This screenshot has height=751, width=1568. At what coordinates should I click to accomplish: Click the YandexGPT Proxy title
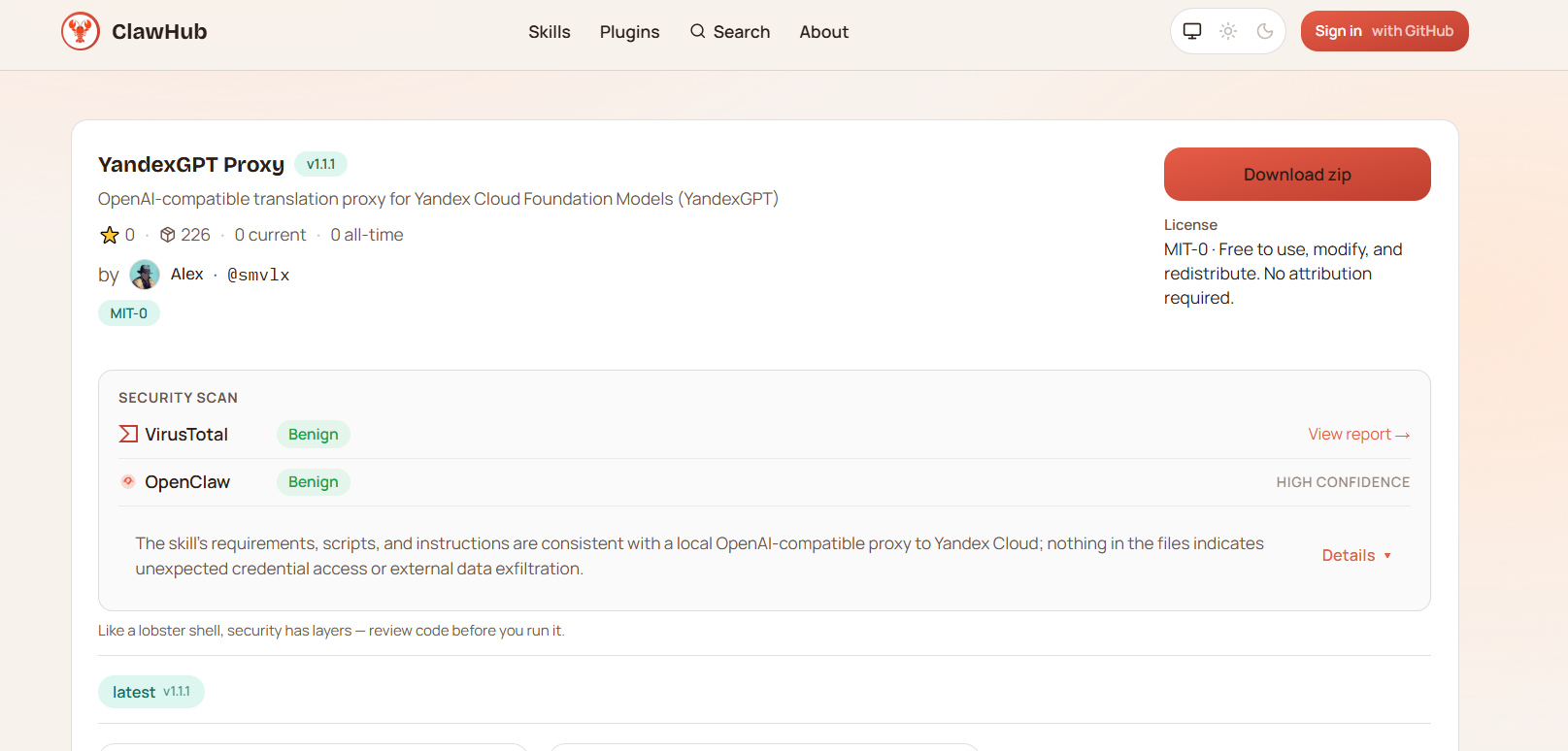[191, 164]
